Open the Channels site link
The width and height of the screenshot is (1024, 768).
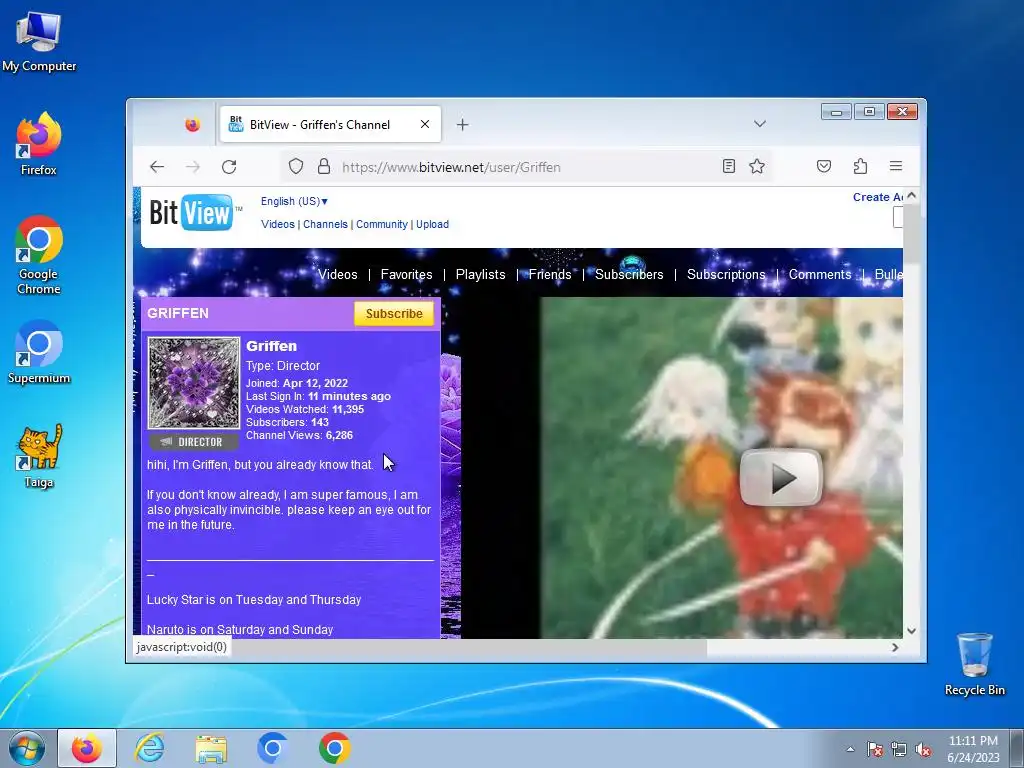[325, 224]
